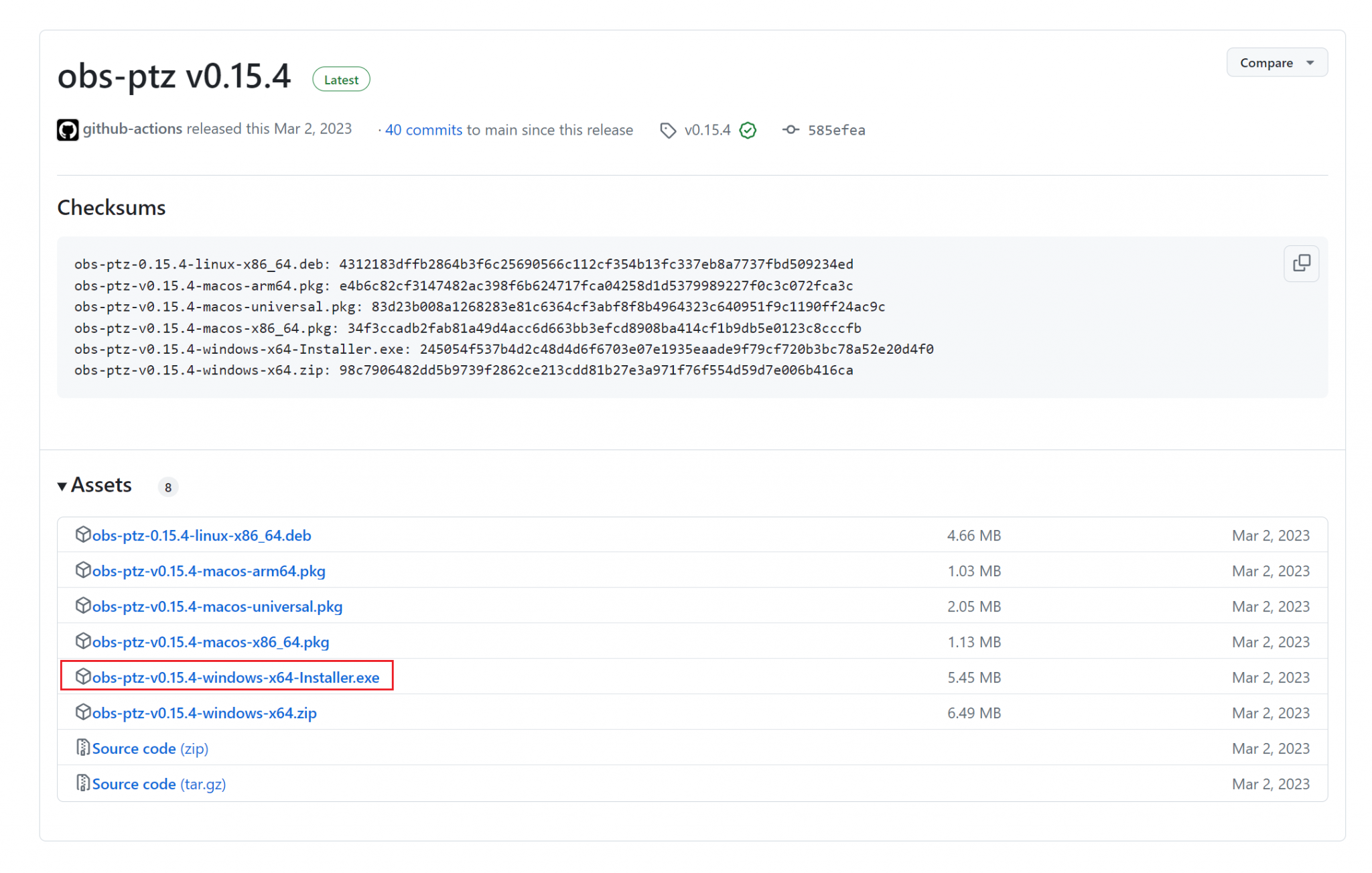The image size is (1372, 873).
Task: Open the 40 commits link
Action: (x=423, y=130)
